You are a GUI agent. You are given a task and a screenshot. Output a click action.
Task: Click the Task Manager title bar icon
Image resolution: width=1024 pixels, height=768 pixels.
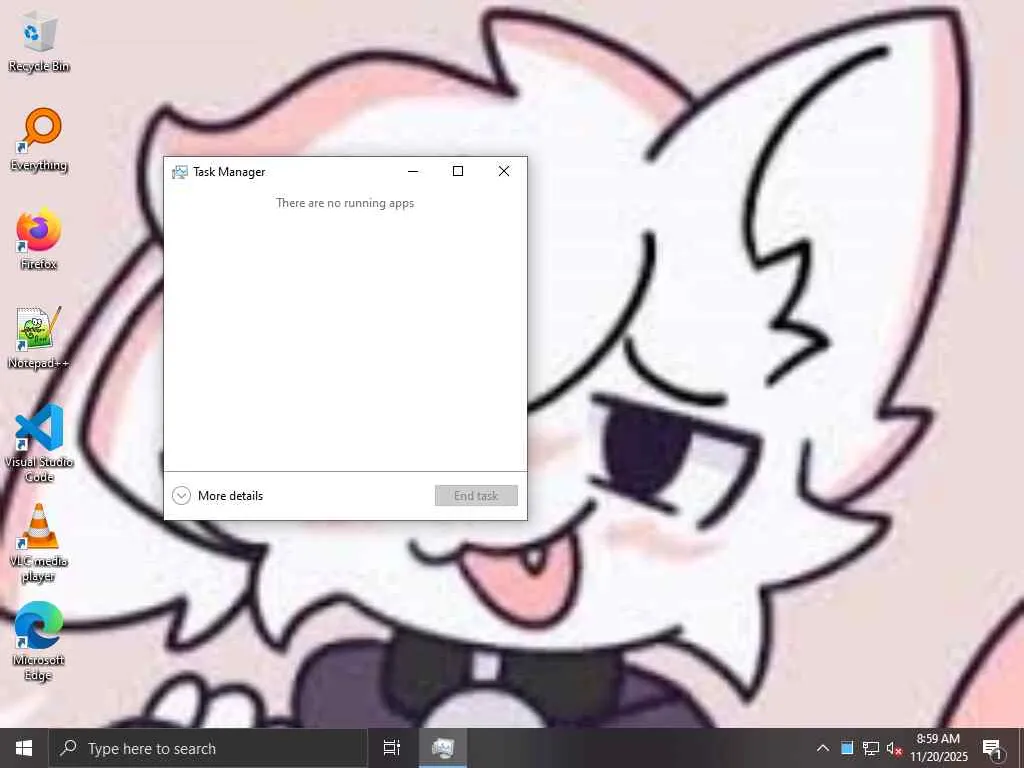click(180, 172)
